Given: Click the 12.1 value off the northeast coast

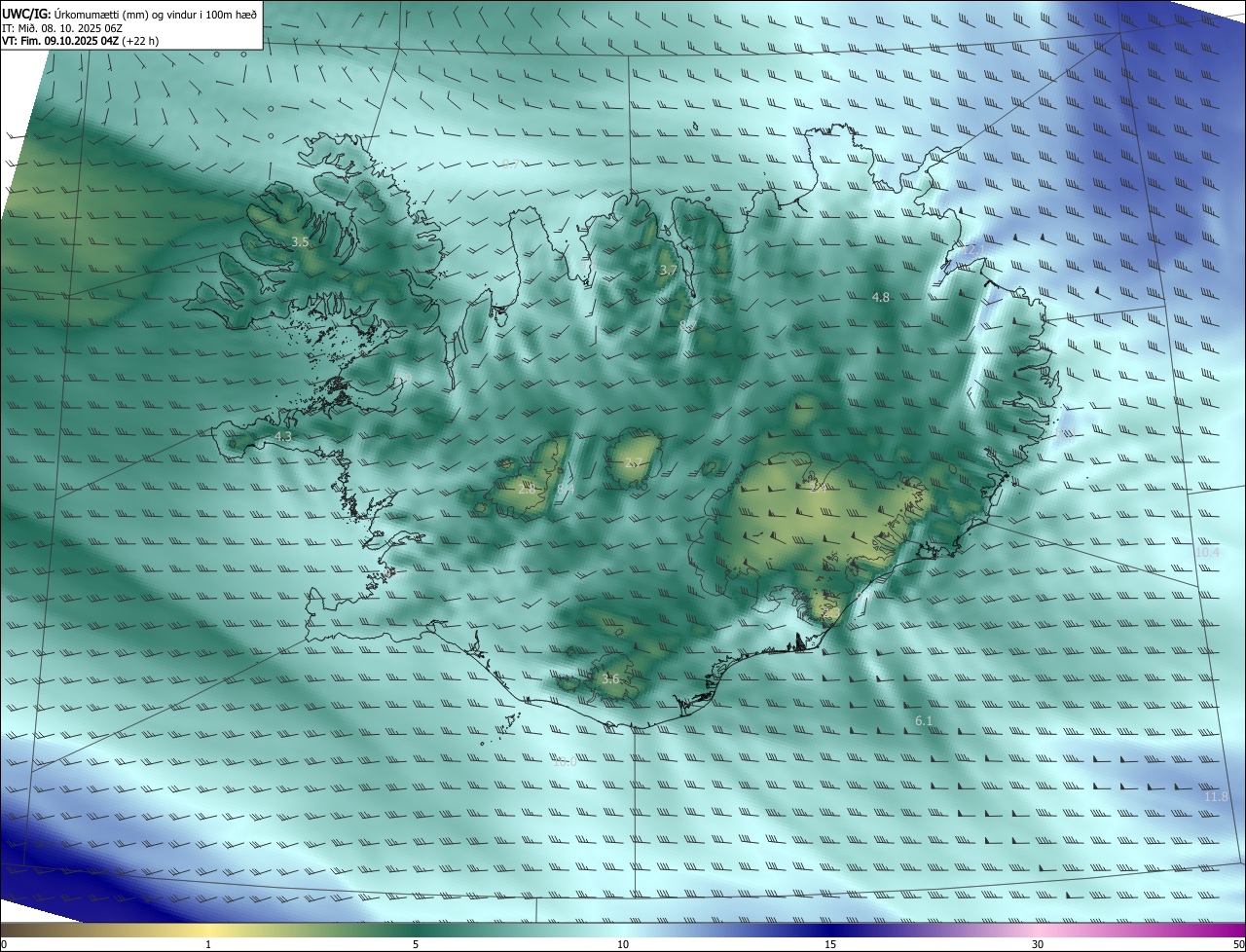Looking at the screenshot, I should [x=973, y=250].
